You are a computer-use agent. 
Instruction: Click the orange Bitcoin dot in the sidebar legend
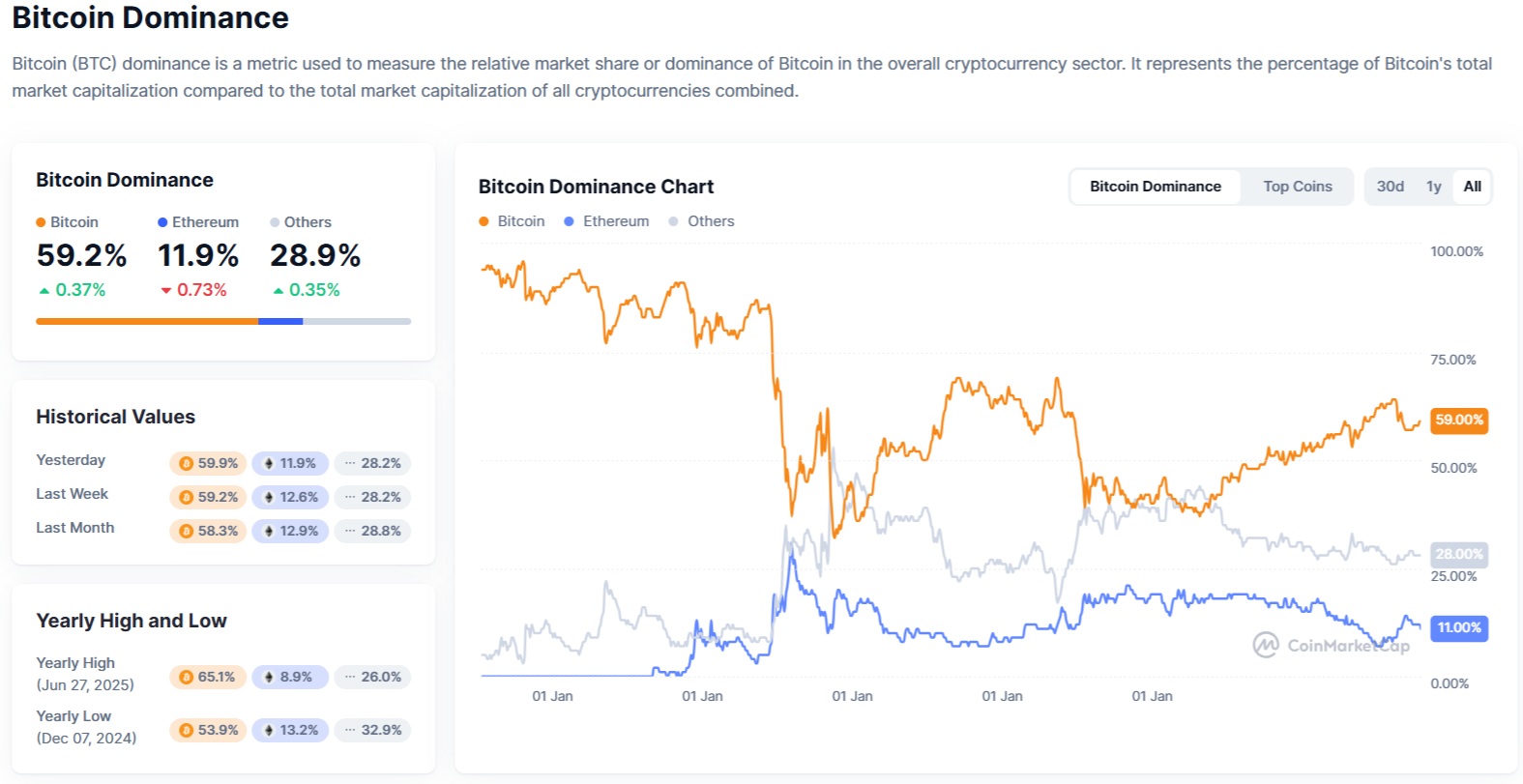pyautogui.click(x=41, y=221)
